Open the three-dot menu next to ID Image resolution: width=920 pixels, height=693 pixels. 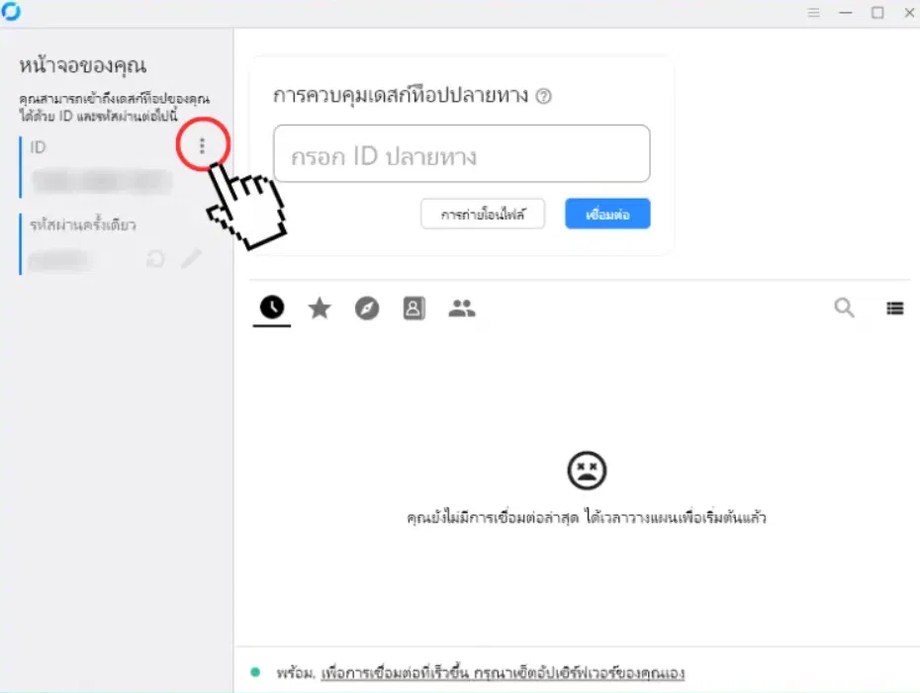(x=202, y=146)
